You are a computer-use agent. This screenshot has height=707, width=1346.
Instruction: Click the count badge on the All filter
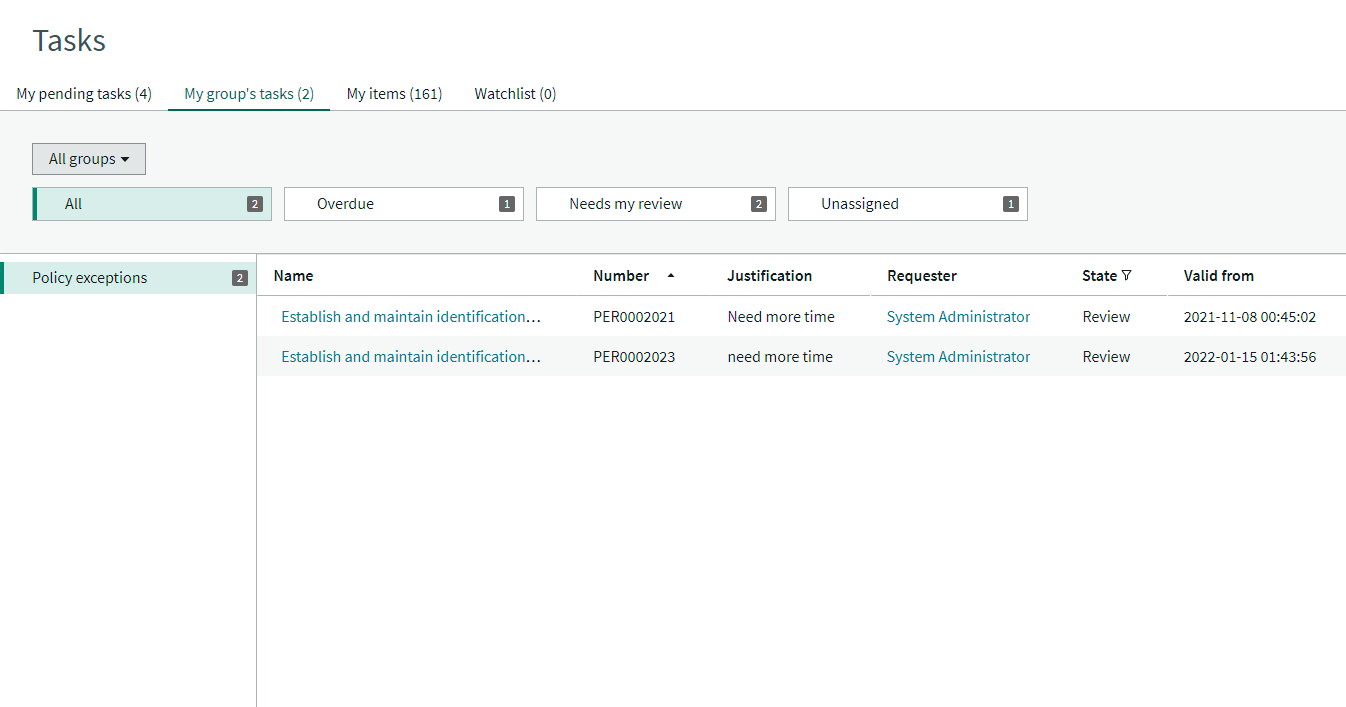click(255, 203)
